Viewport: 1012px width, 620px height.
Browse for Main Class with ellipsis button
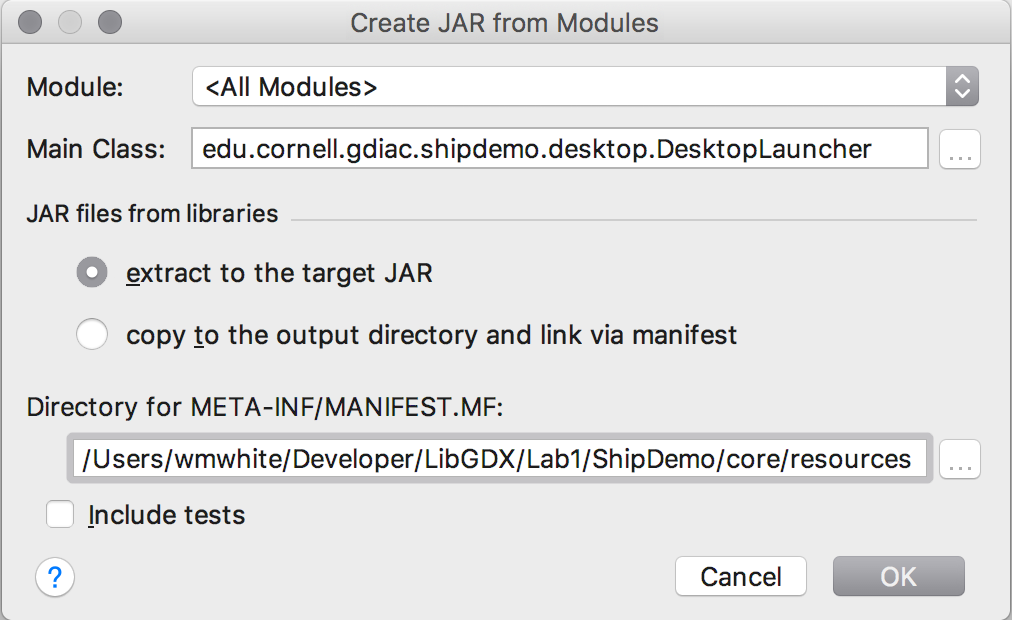[x=960, y=150]
